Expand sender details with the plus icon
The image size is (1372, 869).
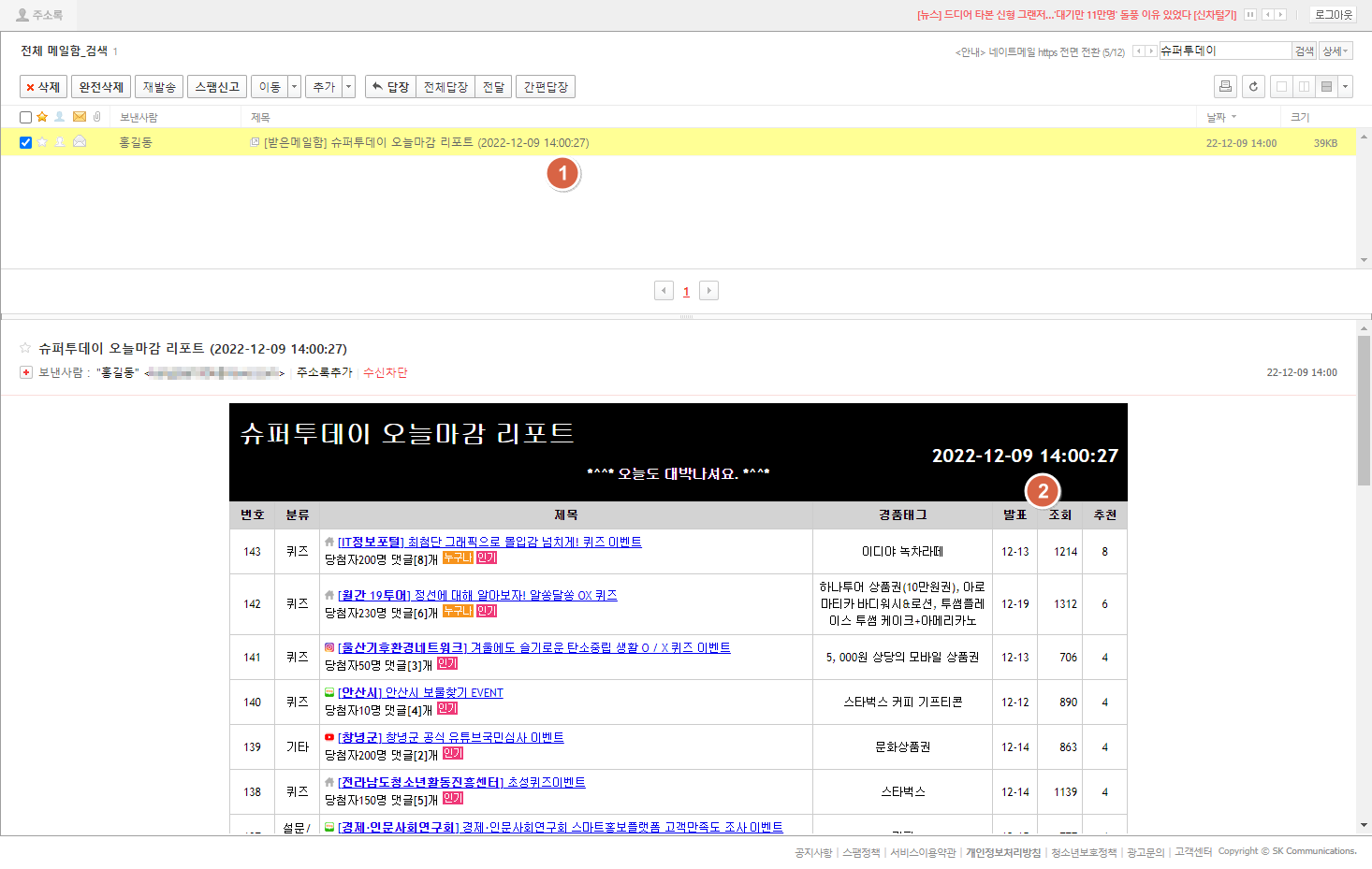point(26,372)
